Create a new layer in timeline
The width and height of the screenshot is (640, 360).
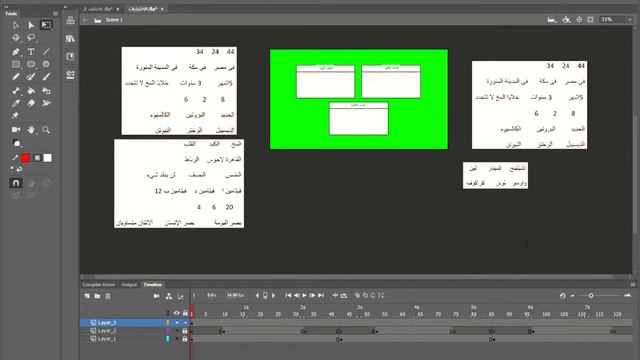click(x=87, y=296)
